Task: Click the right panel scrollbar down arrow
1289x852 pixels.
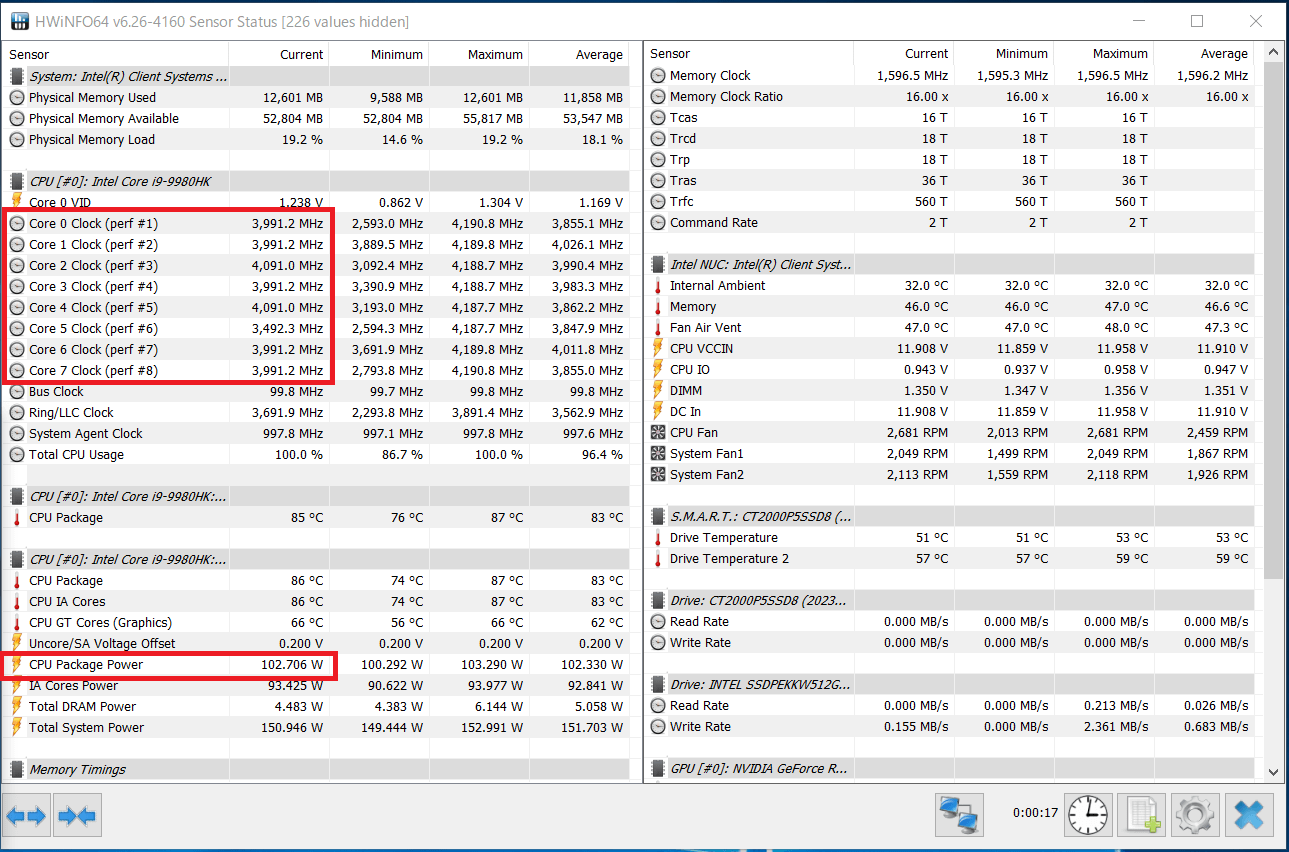Action: pyautogui.click(x=1273, y=772)
